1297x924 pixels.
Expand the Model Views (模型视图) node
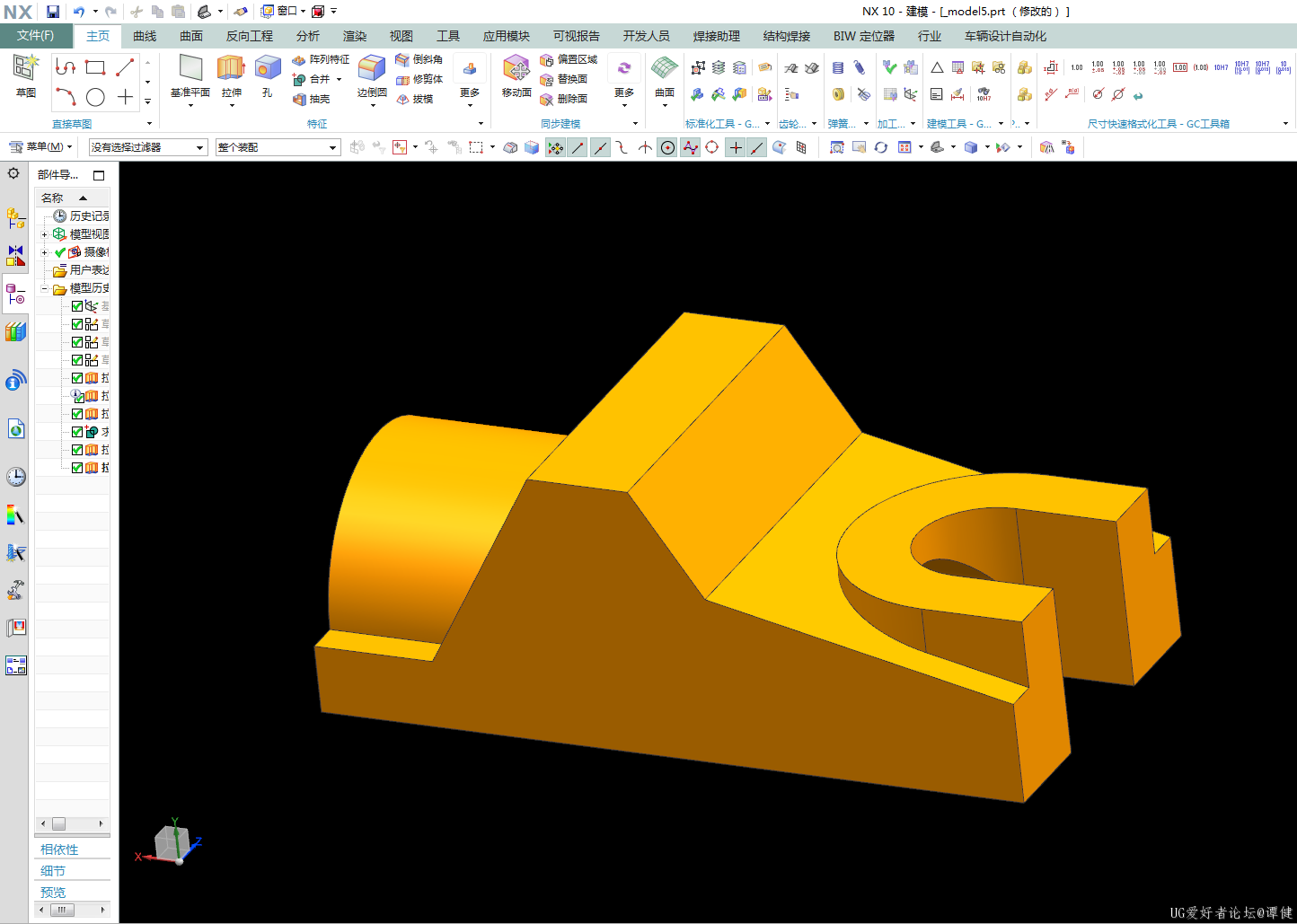click(x=44, y=234)
